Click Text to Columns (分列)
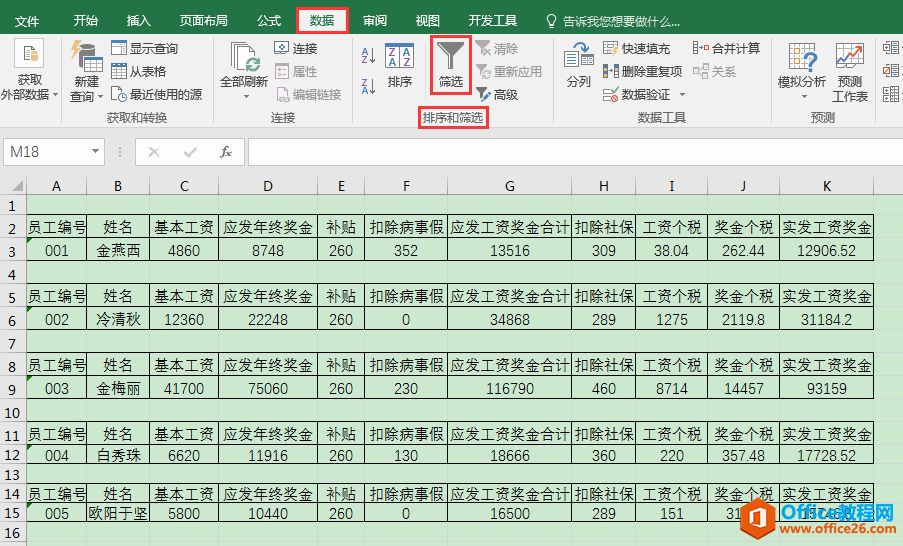This screenshot has height=546, width=903. 579,65
